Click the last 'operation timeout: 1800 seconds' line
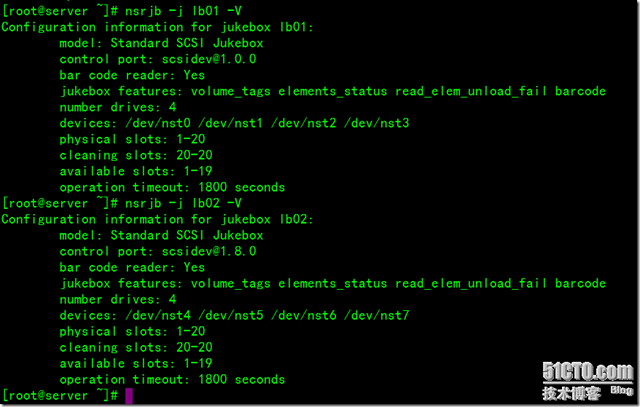This screenshot has height=407, width=640. coord(172,380)
